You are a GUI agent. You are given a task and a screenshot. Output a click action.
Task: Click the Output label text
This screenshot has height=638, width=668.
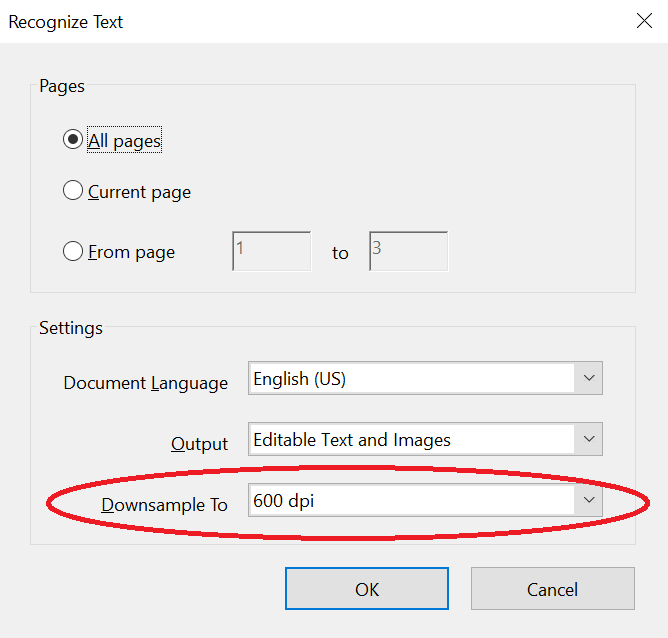click(x=200, y=444)
